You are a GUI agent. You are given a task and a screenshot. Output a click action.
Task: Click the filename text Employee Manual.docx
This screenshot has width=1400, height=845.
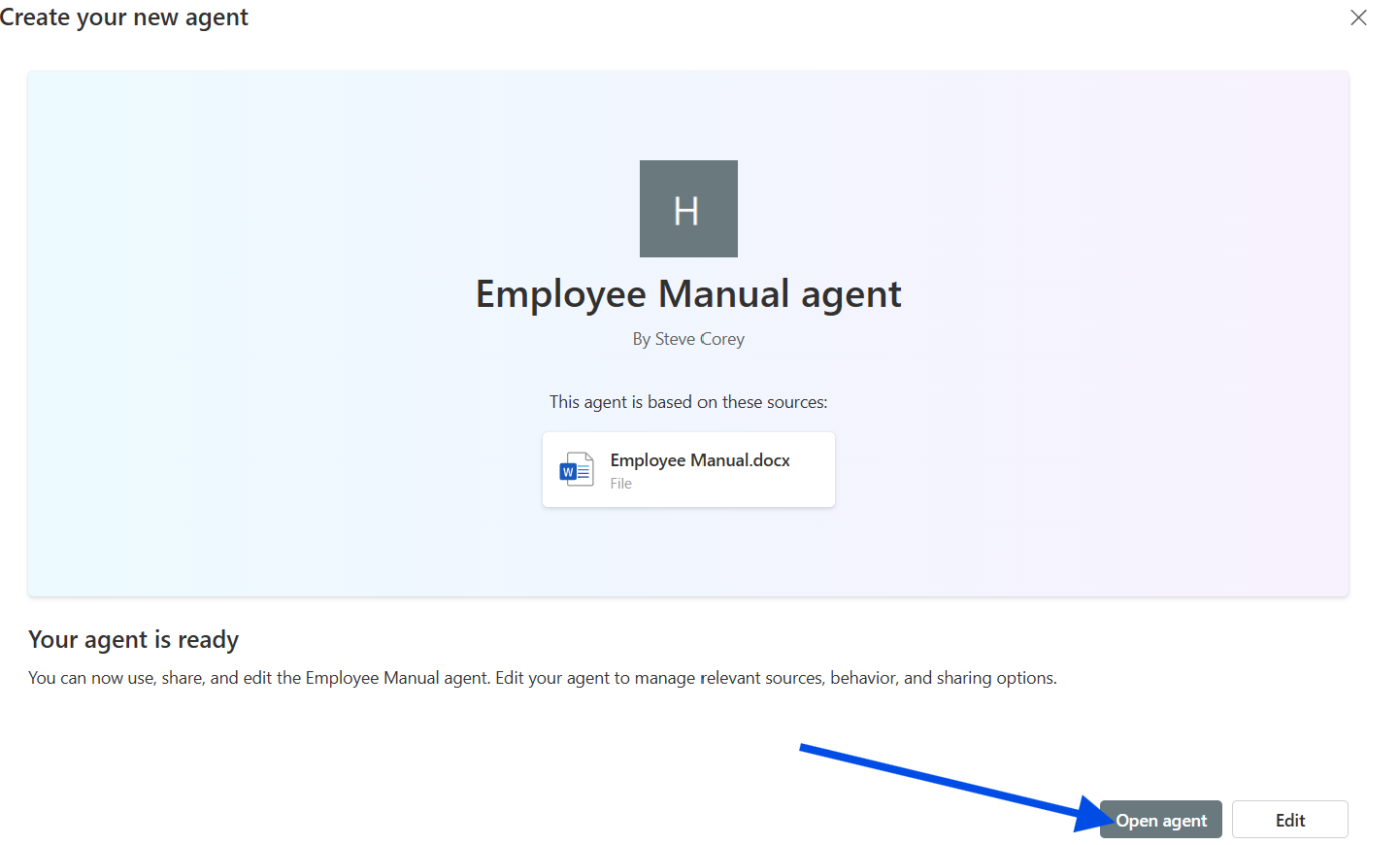coord(699,459)
